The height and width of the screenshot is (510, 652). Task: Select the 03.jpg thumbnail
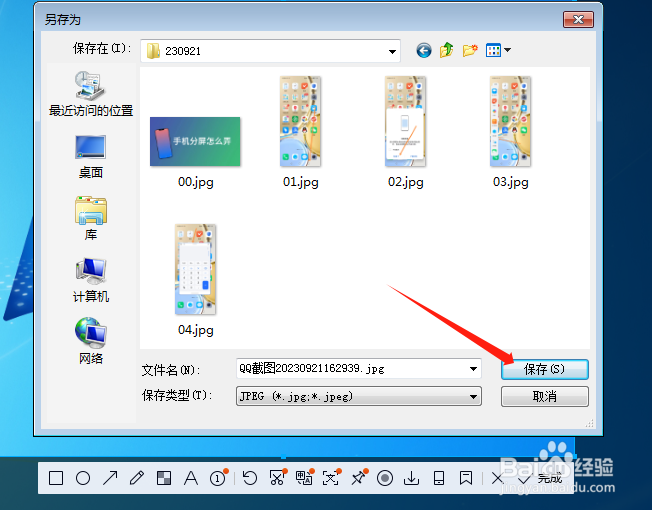(510, 121)
